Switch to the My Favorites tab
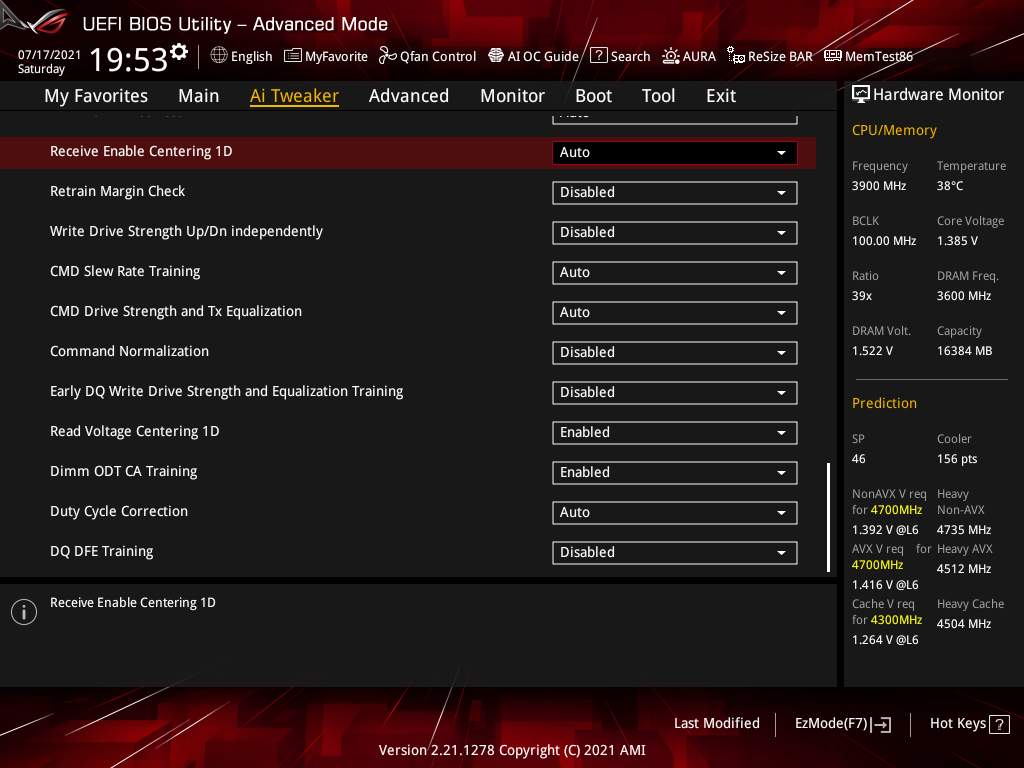 coord(96,96)
